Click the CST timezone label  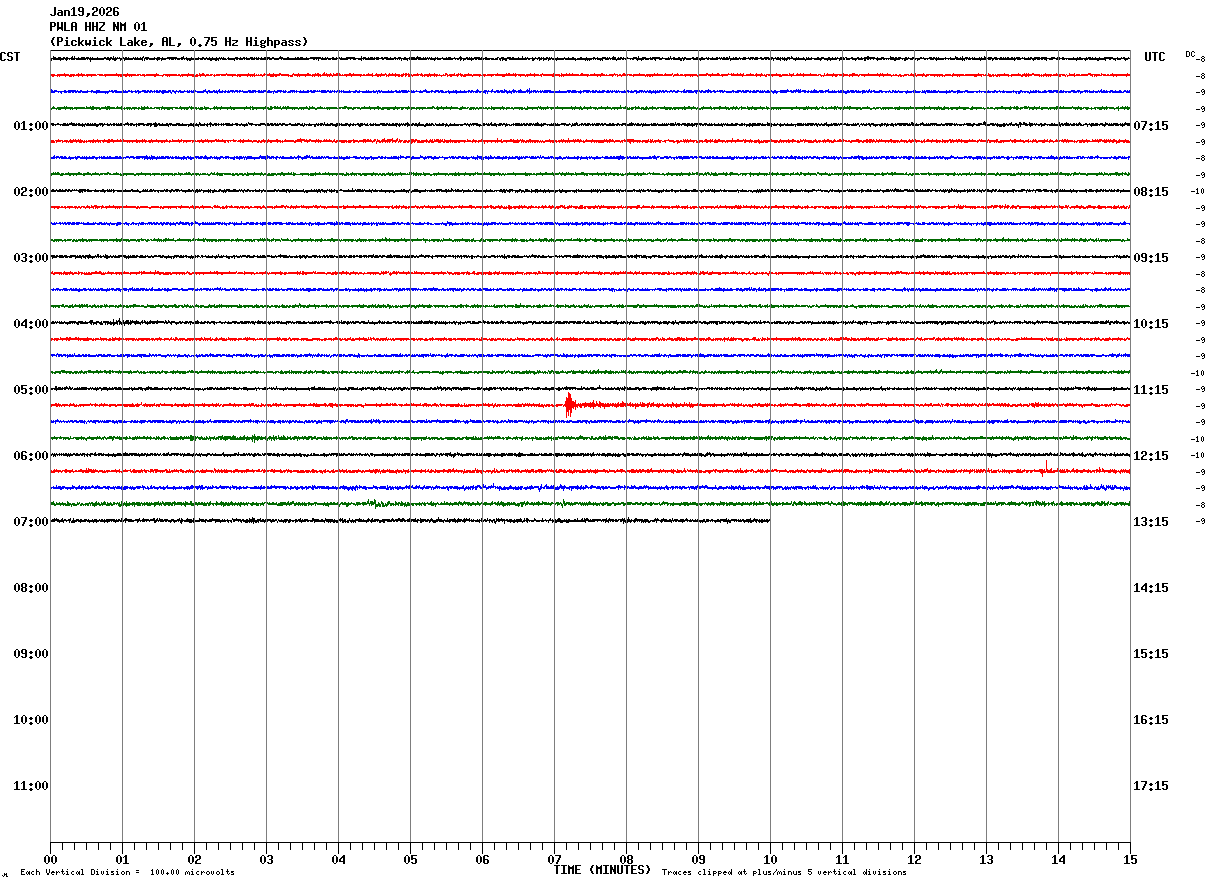point(10,57)
